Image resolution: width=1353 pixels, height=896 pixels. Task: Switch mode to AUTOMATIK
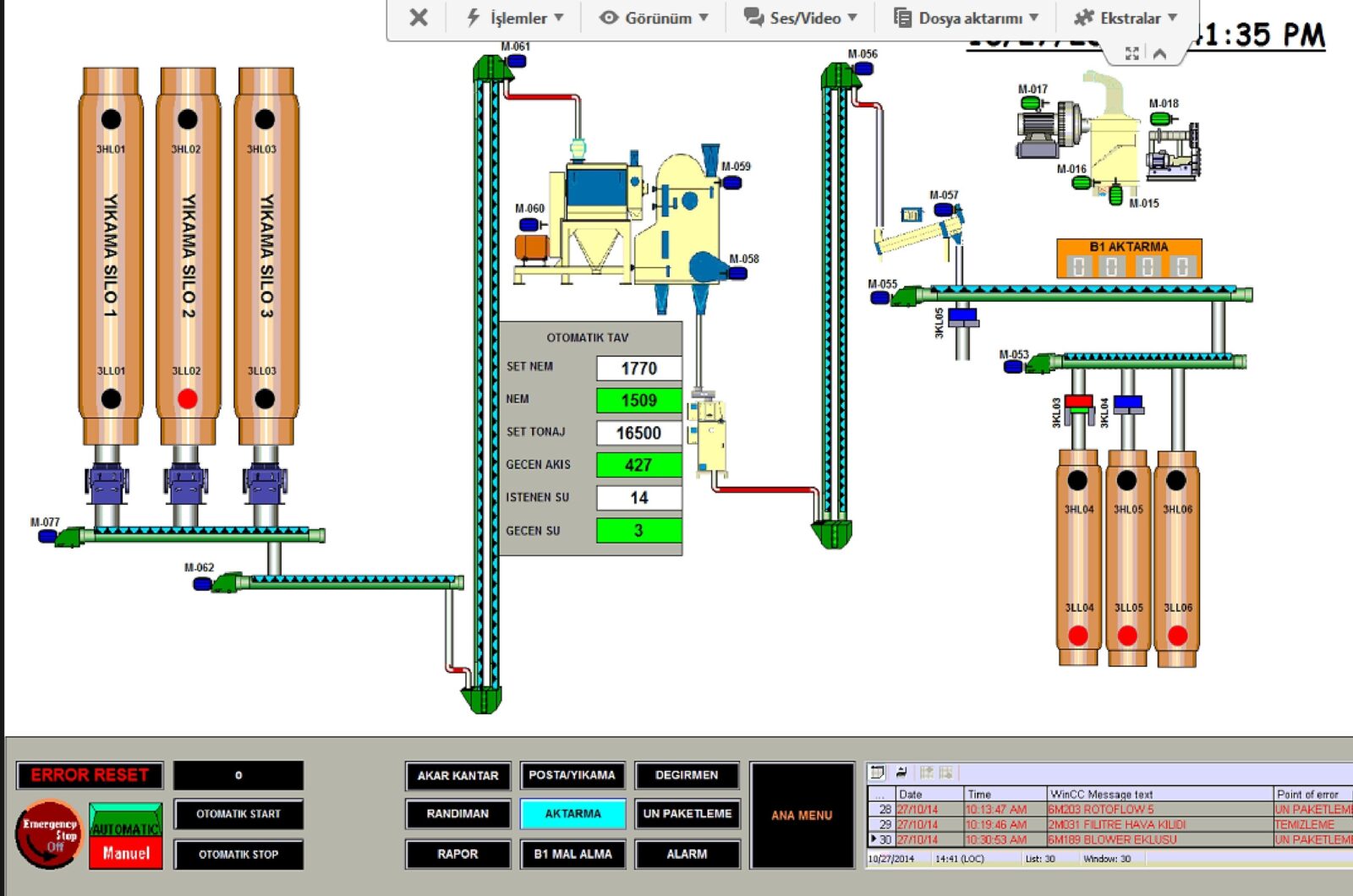tap(126, 819)
